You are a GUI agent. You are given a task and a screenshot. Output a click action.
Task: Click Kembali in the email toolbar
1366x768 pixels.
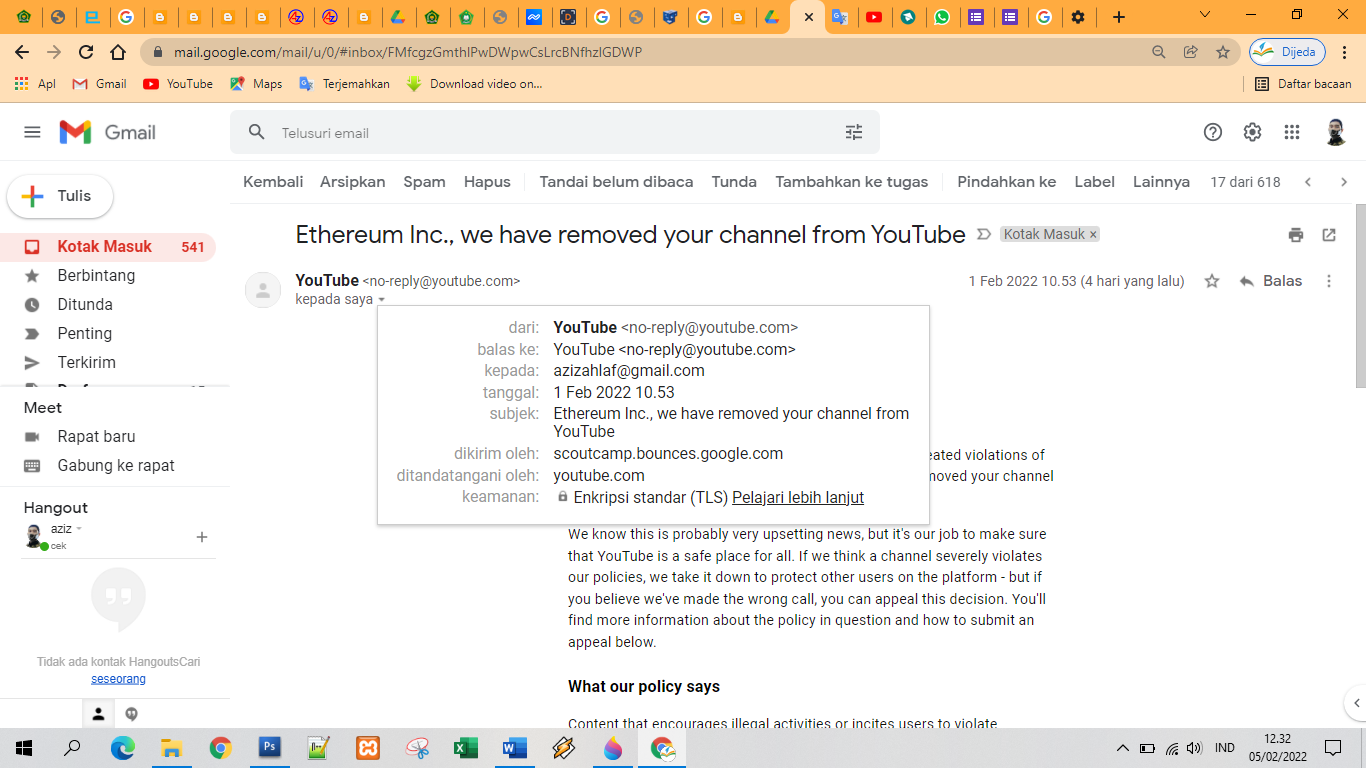pyautogui.click(x=273, y=182)
